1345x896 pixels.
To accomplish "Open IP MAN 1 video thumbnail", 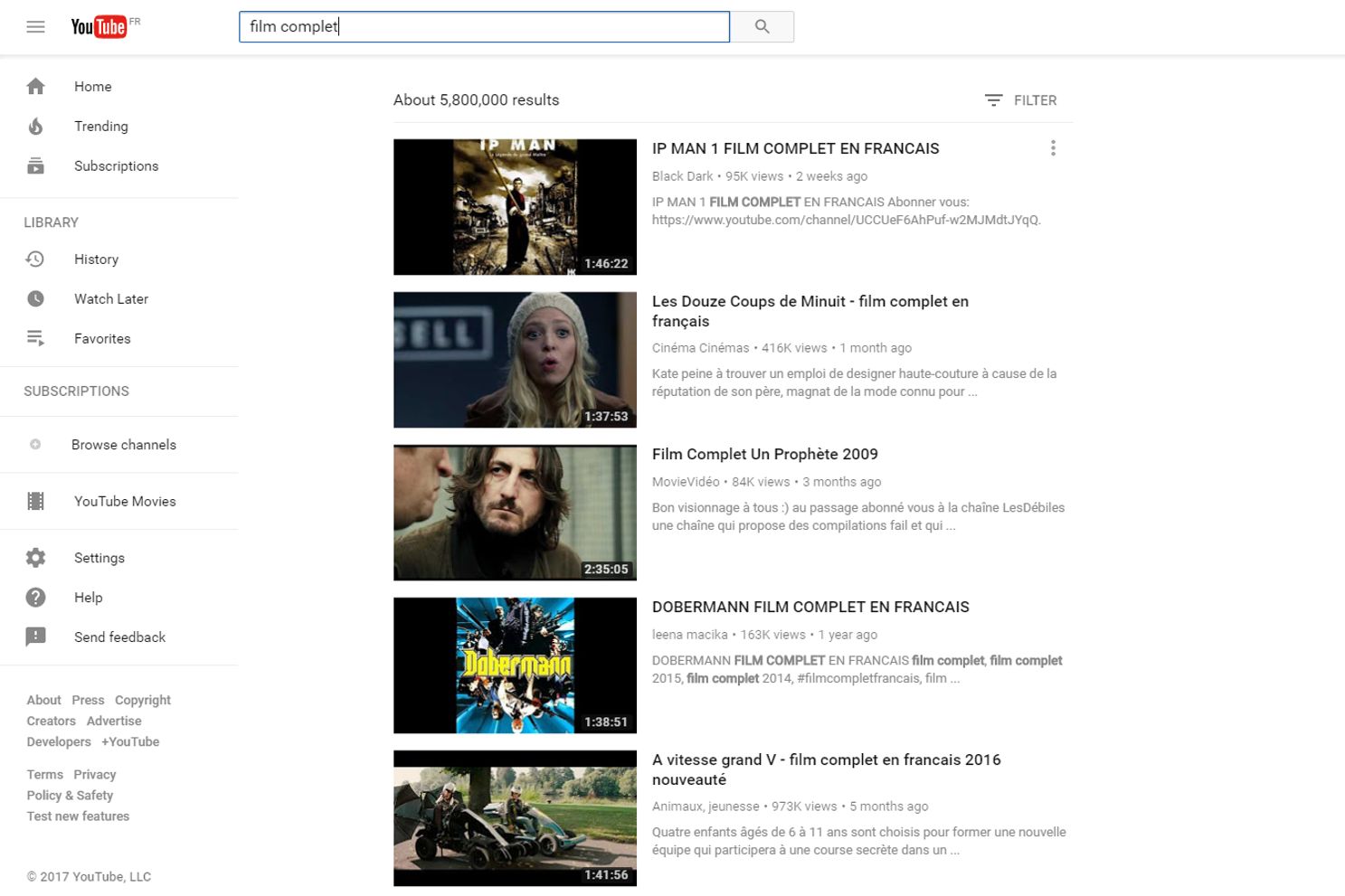I will point(515,207).
